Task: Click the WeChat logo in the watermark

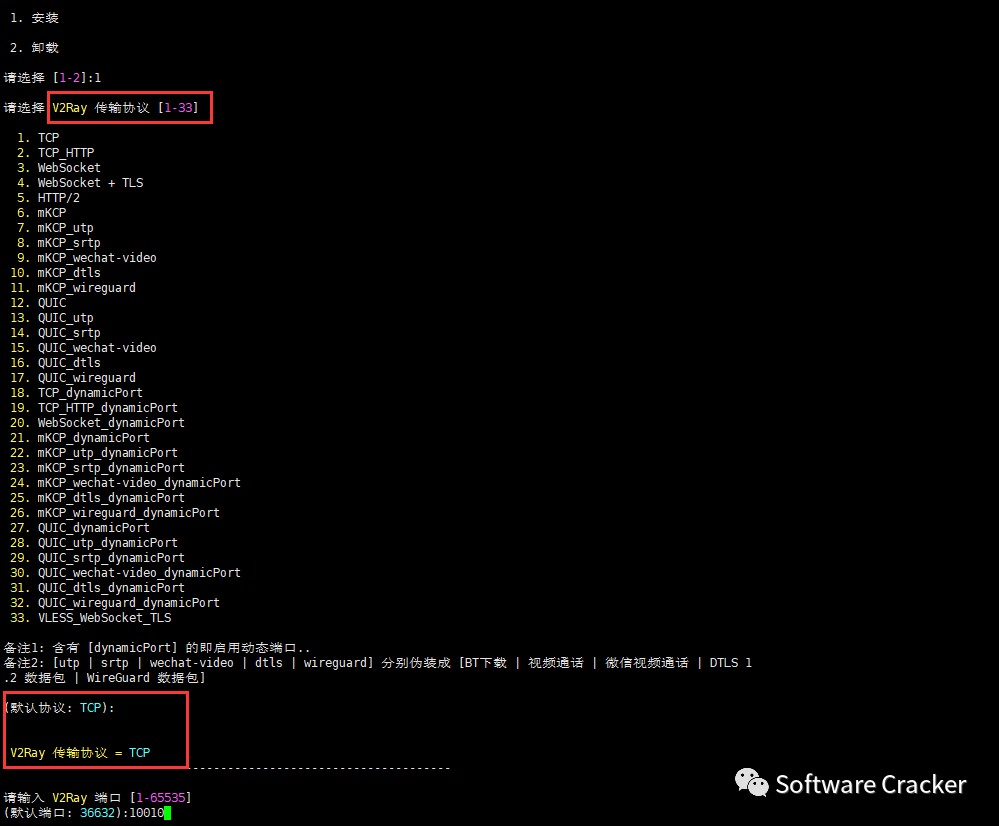Action: [751, 783]
